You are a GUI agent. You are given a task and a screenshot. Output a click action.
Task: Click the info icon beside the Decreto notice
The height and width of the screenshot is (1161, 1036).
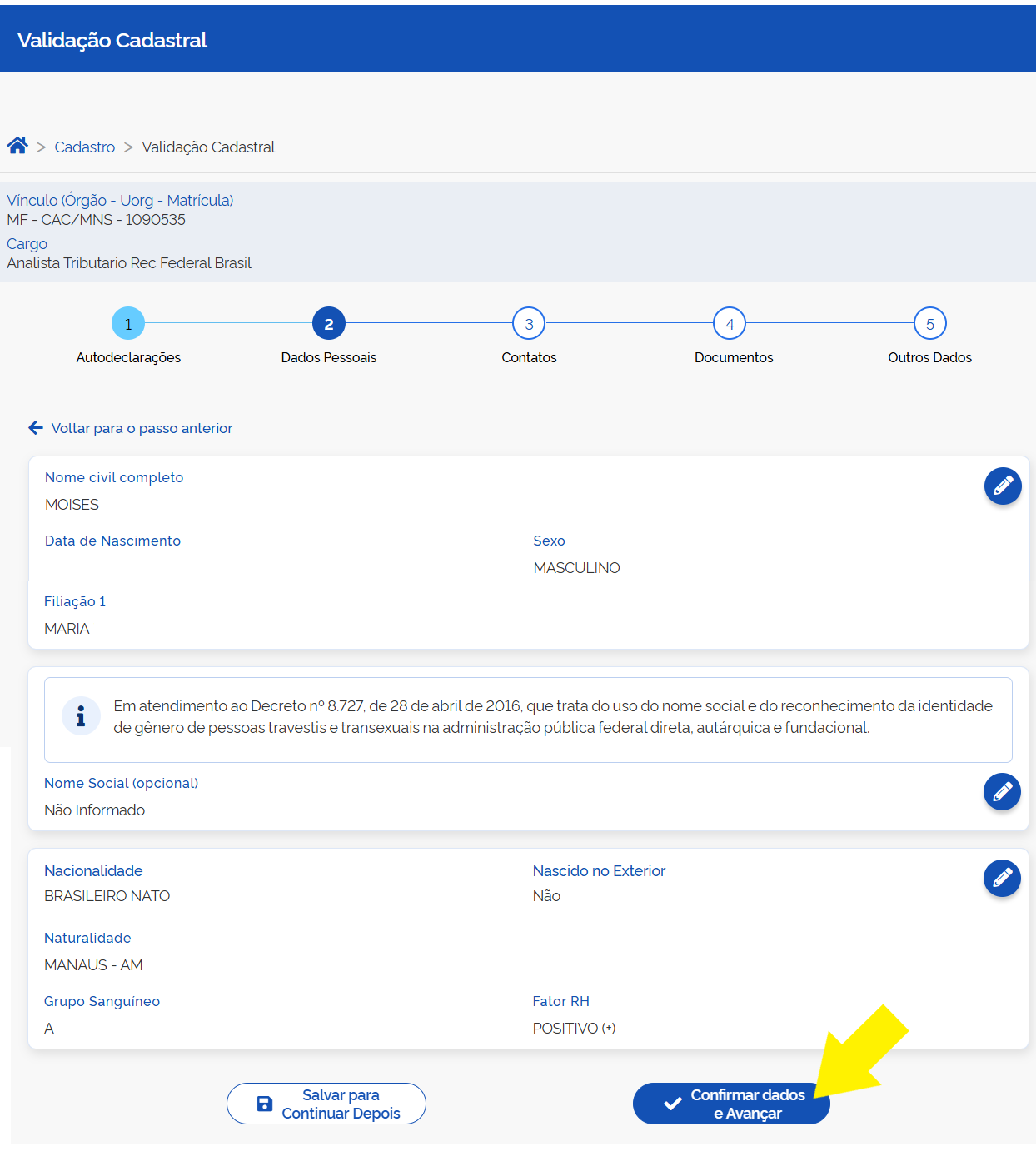[81, 716]
